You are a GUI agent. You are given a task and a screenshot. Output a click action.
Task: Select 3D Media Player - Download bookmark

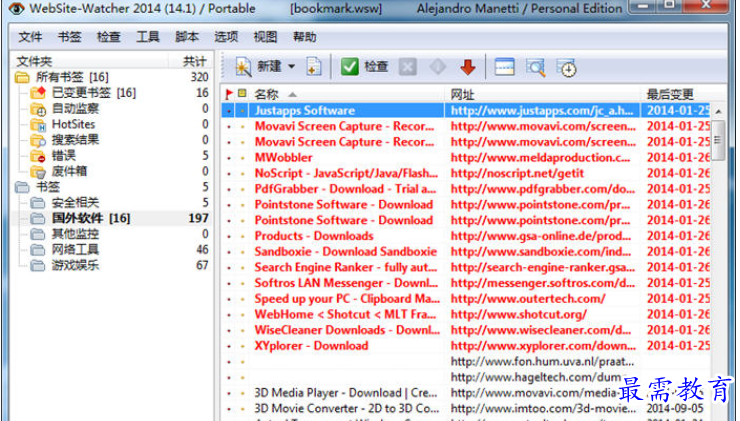pyautogui.click(x=466, y=393)
